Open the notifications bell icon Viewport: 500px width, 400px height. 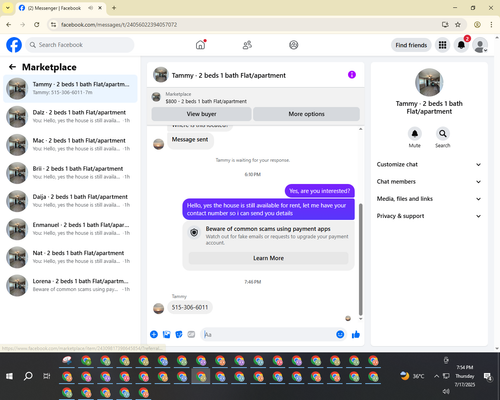[461, 45]
